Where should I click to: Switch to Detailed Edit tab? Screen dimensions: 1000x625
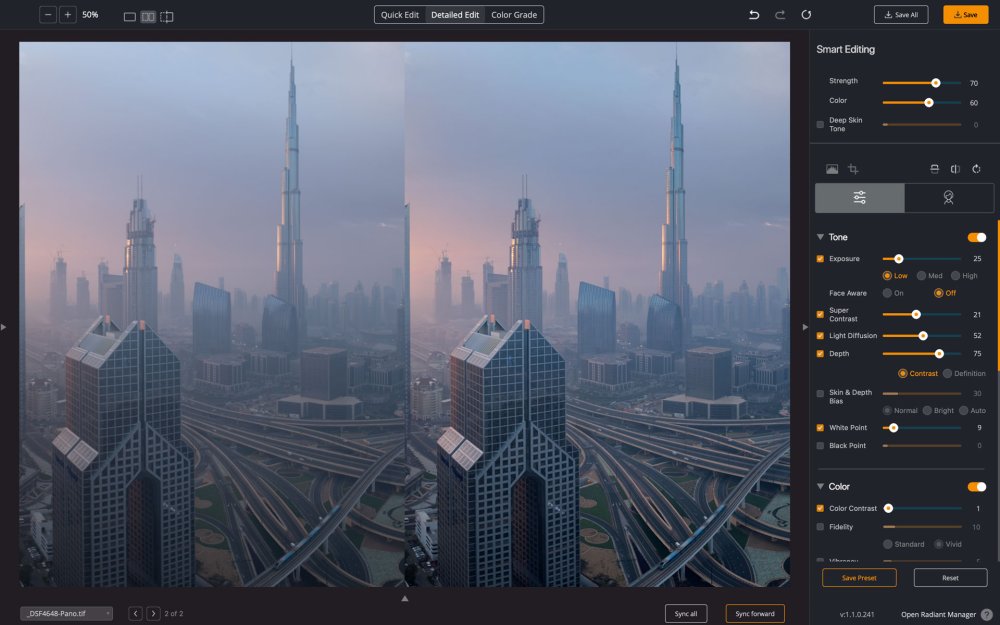pos(455,15)
